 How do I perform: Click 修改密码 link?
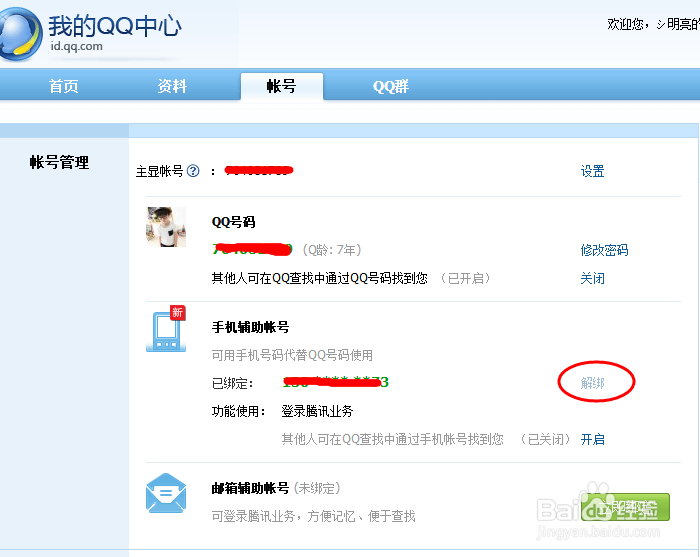(604, 250)
